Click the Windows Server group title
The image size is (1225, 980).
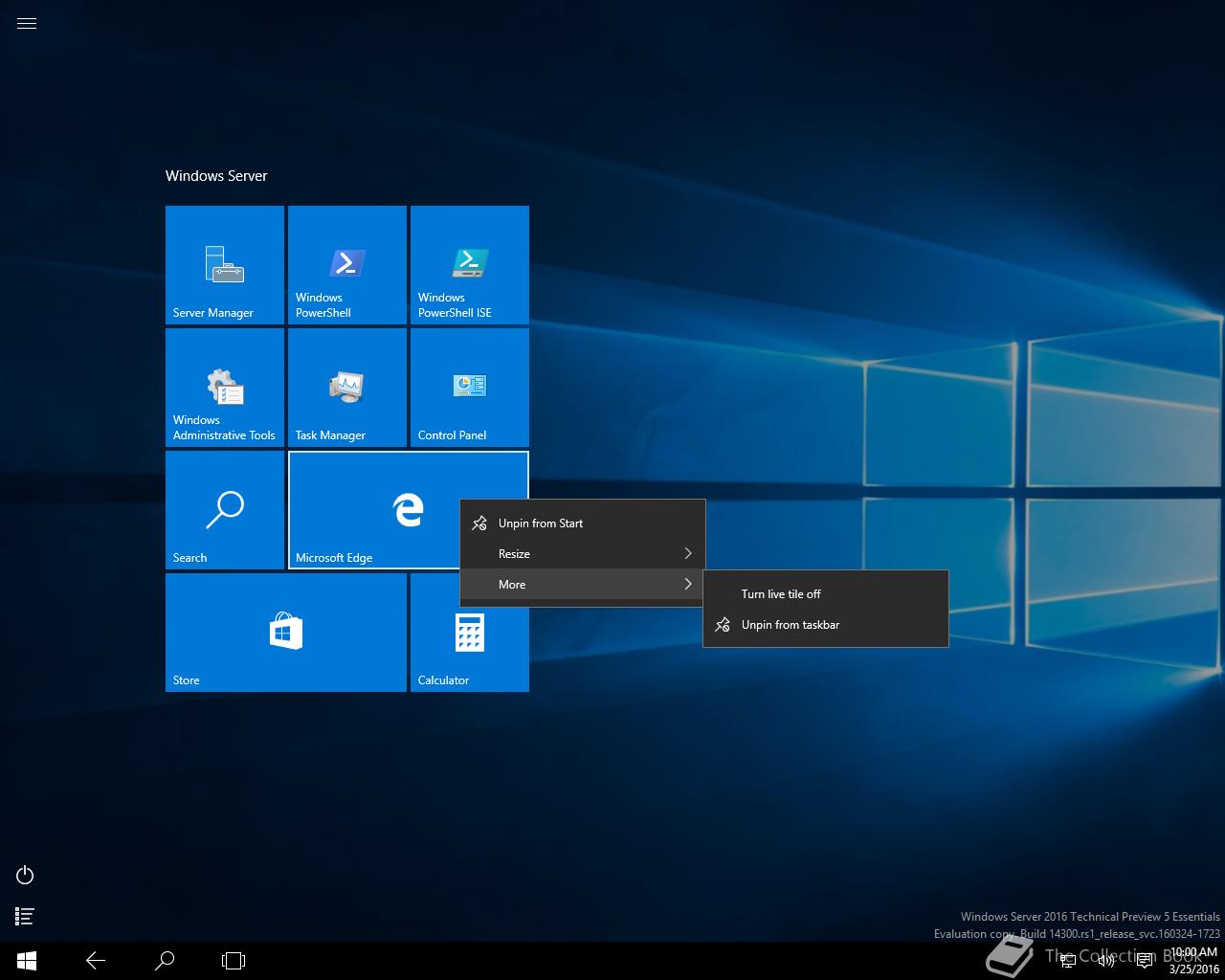[x=216, y=176]
